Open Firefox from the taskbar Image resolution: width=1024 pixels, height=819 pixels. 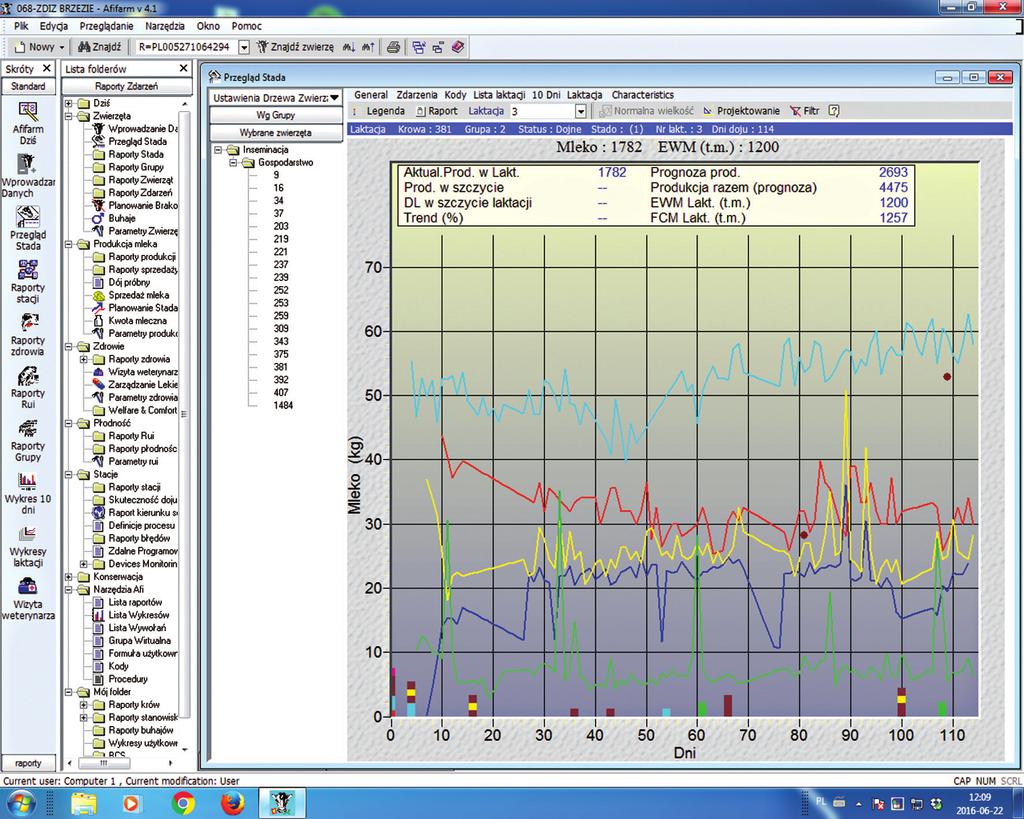click(x=233, y=803)
